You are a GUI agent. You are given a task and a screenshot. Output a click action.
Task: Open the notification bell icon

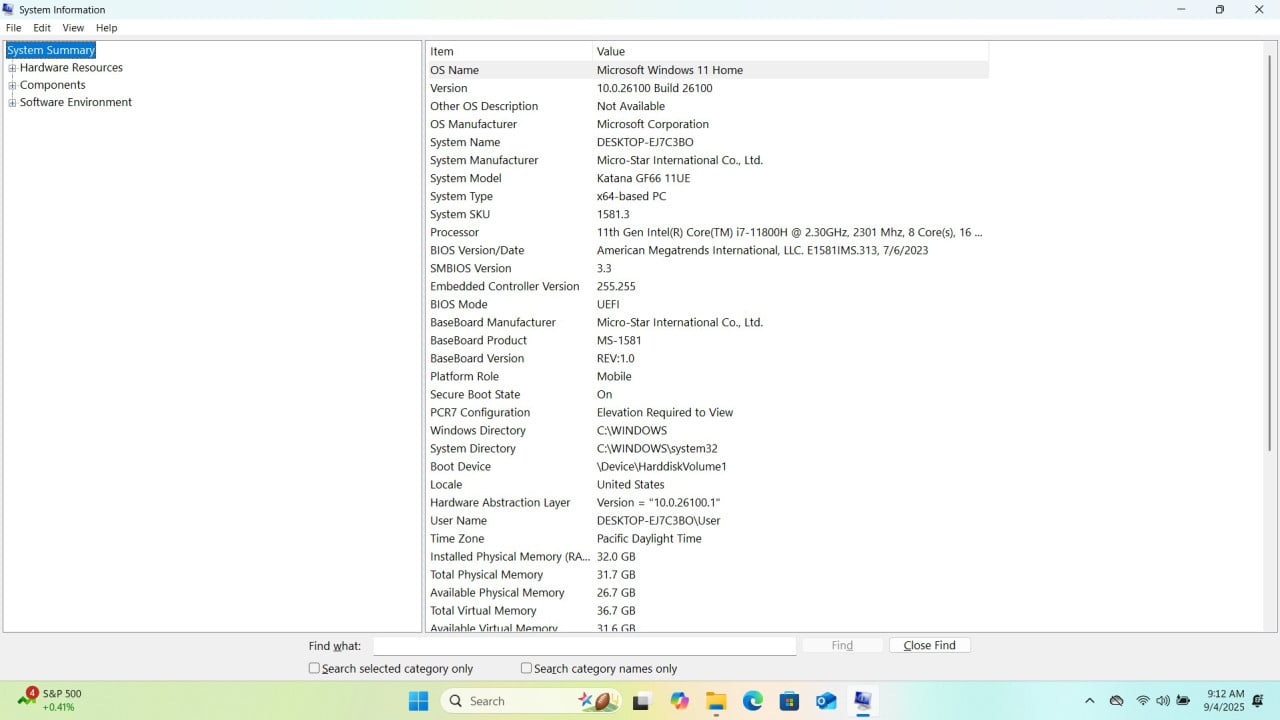(1258, 701)
